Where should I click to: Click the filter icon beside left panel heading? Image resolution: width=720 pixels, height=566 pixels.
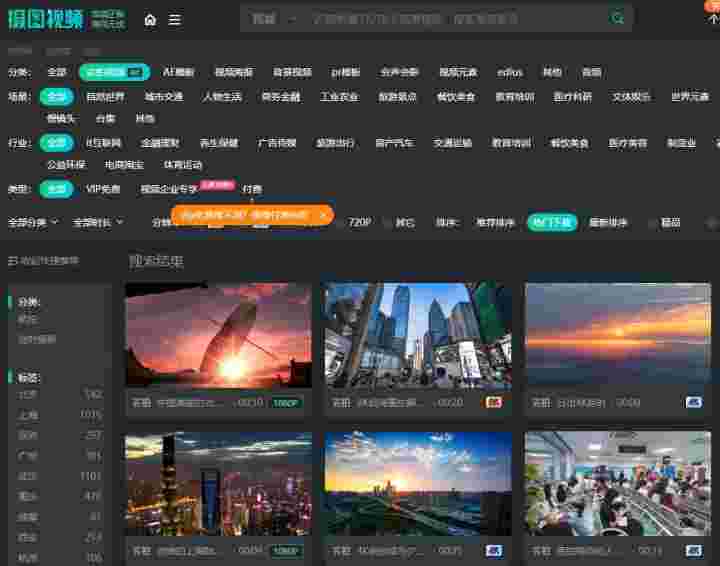coord(13,261)
